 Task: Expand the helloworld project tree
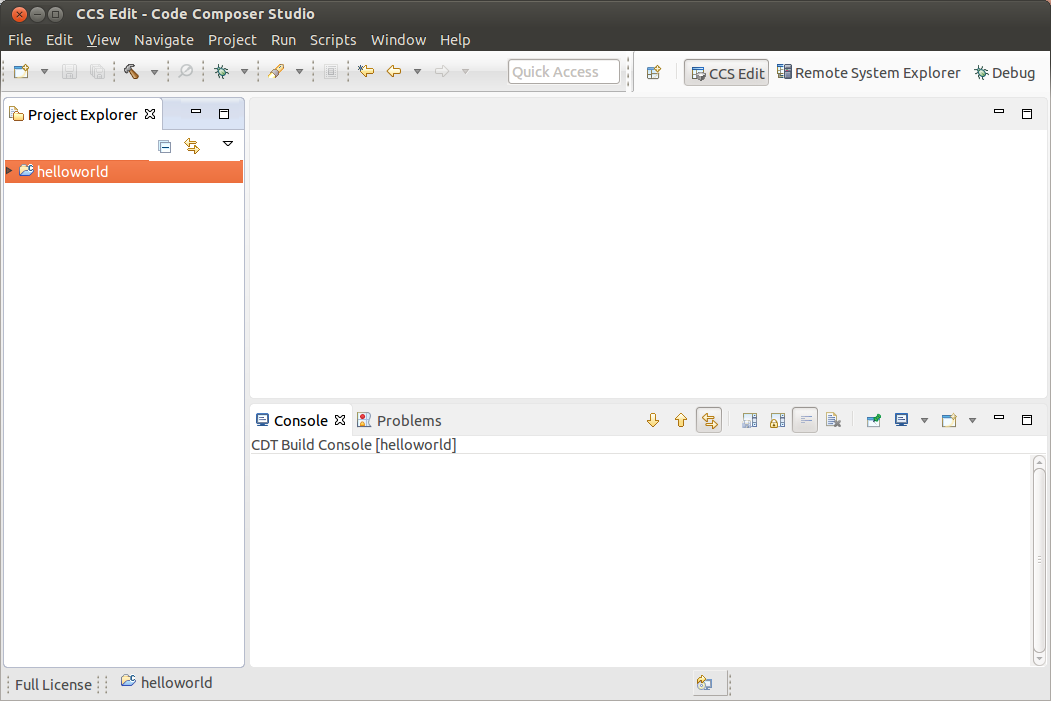click(10, 171)
